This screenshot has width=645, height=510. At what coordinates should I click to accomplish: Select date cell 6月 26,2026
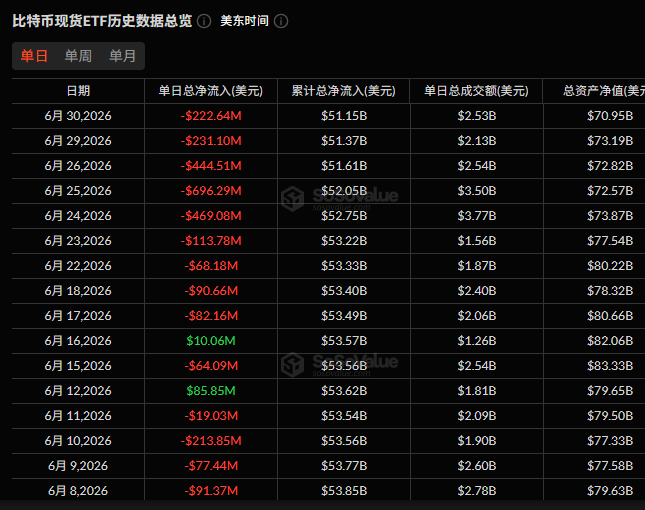click(x=78, y=166)
